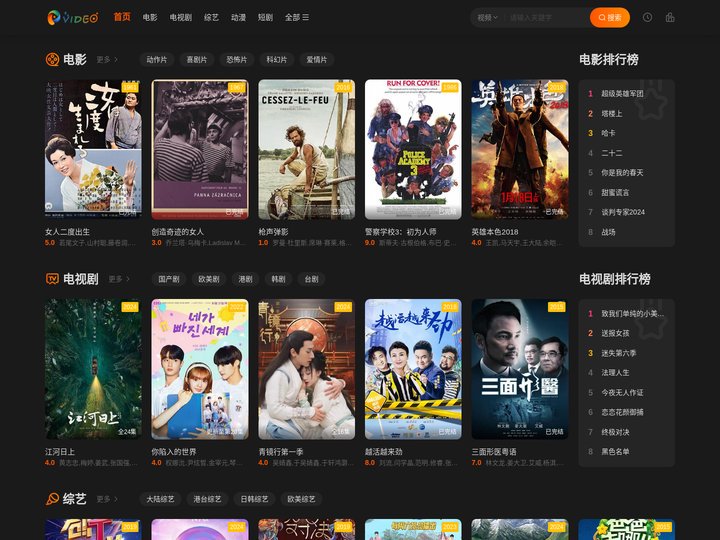720x540 pixels.
Task: Select the 台剧 tag
Action: [x=311, y=279]
